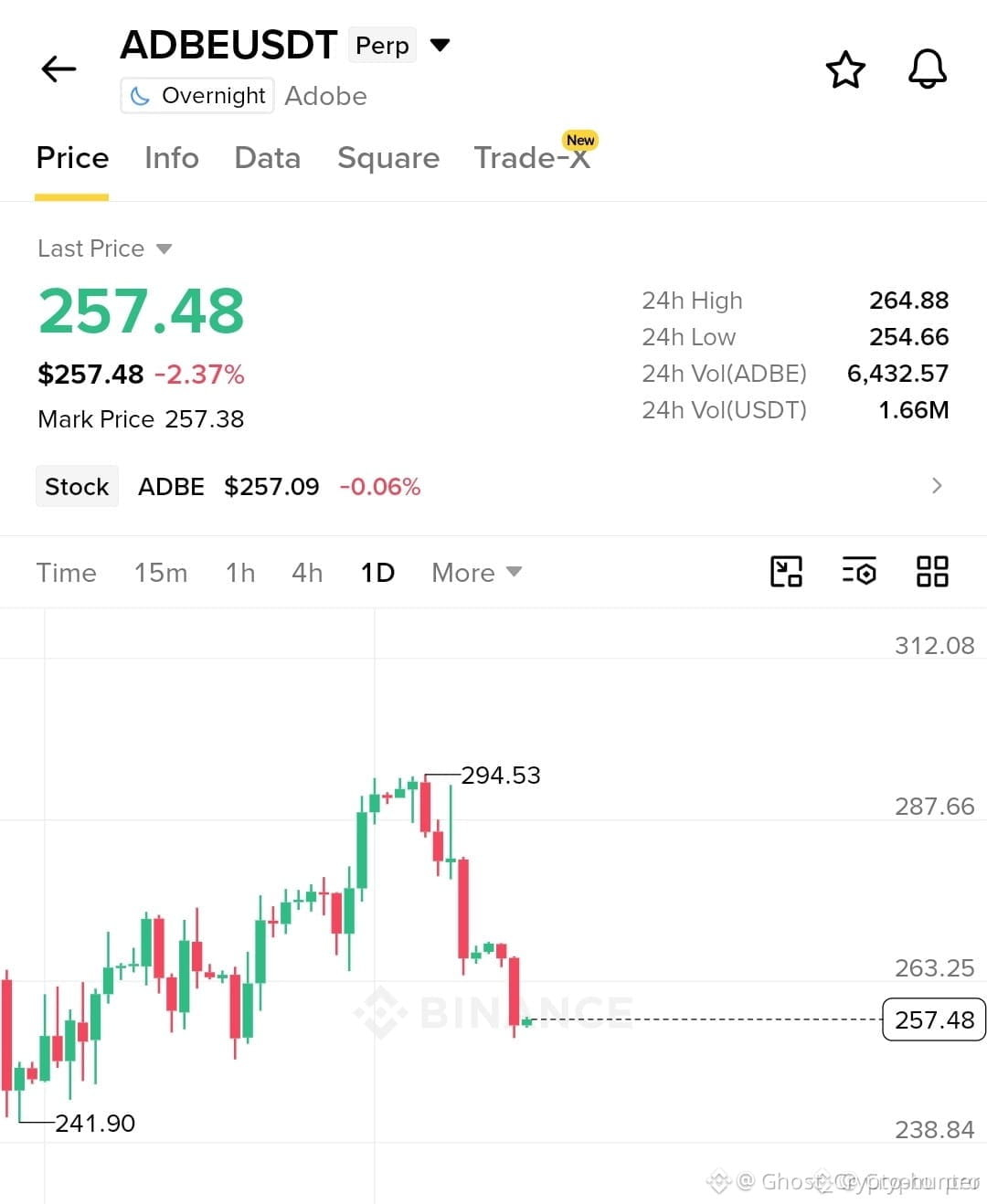The width and height of the screenshot is (987, 1204).
Task: Tap the Stock label button
Action: 77,486
